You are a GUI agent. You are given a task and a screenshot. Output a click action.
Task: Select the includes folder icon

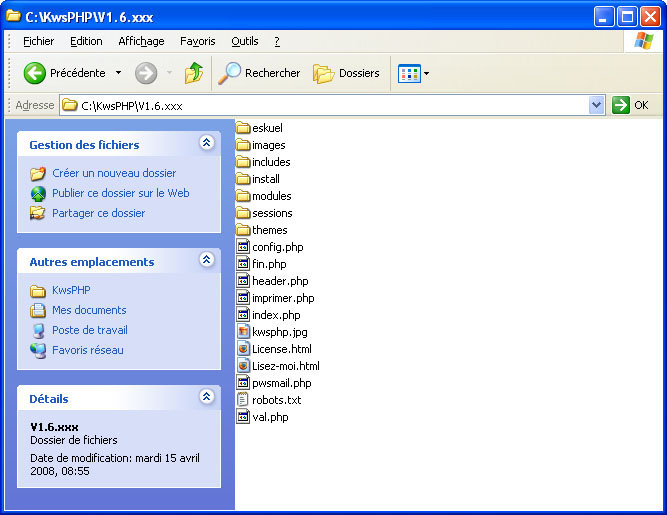point(243,162)
